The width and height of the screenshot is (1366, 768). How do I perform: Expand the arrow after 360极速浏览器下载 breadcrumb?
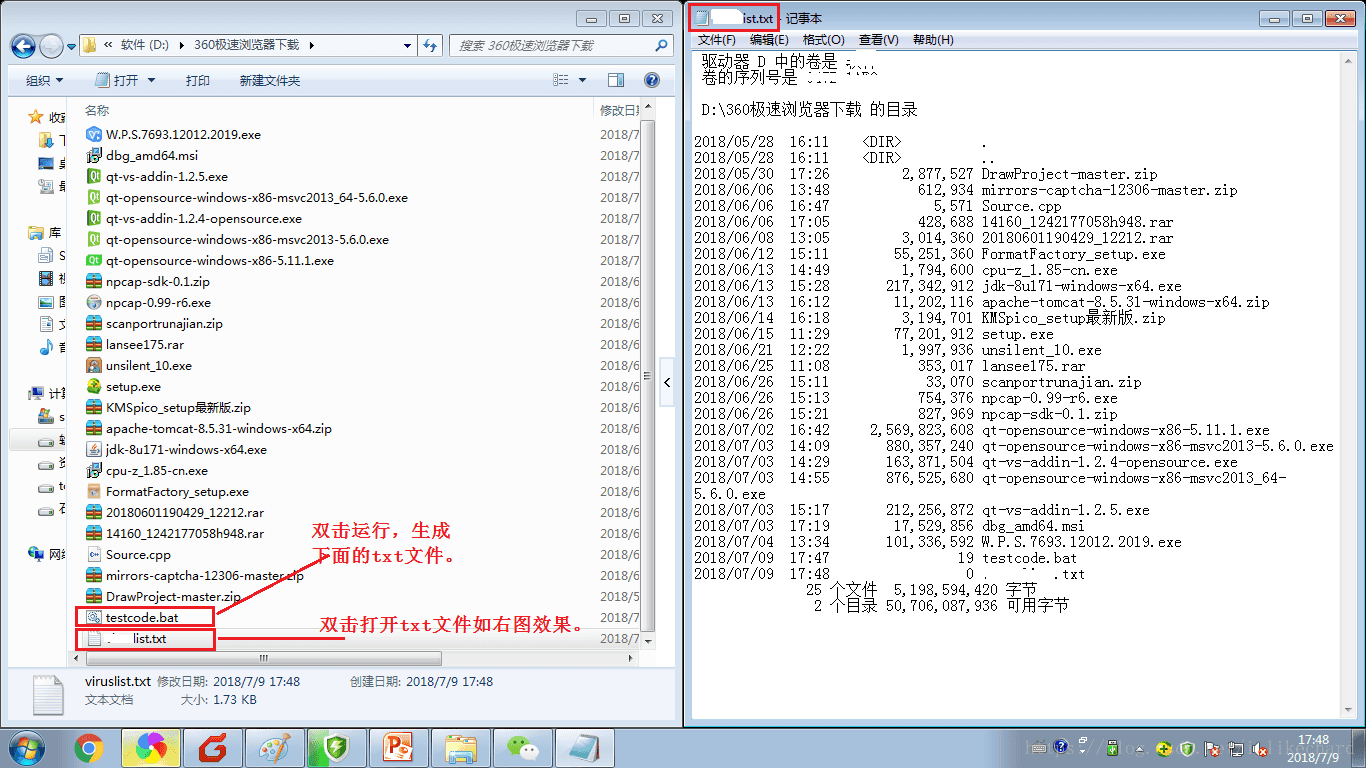311,45
